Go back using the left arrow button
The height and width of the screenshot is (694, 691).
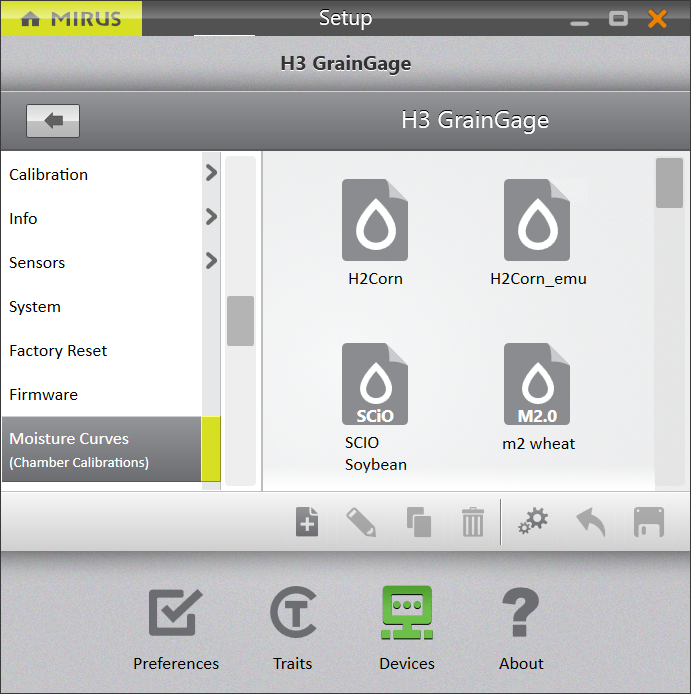[x=53, y=121]
